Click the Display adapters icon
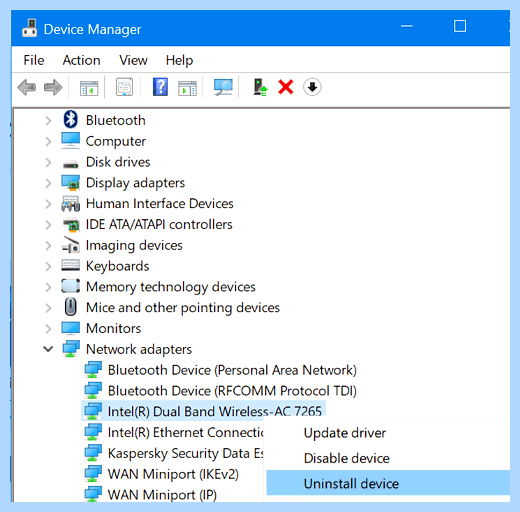This screenshot has height=512, width=520. [70, 182]
